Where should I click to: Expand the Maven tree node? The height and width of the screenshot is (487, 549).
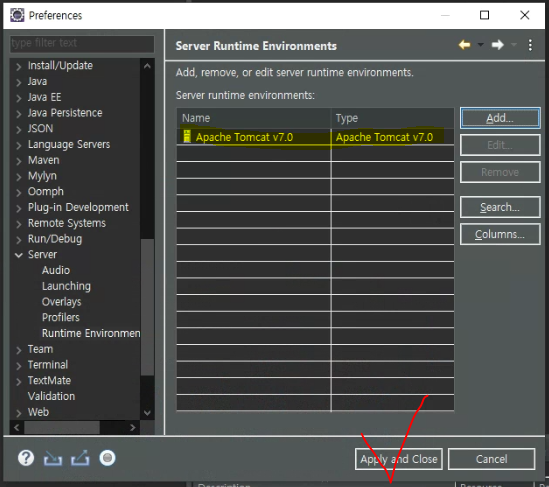click(19, 161)
